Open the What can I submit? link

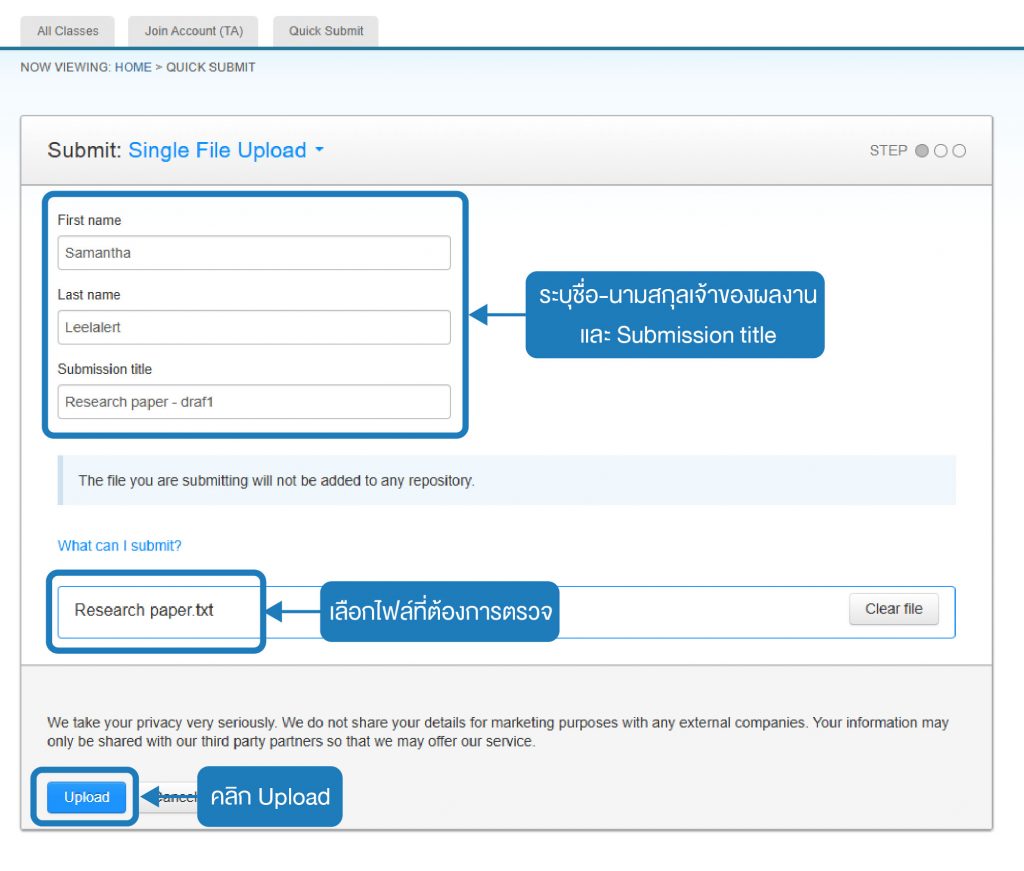point(120,546)
